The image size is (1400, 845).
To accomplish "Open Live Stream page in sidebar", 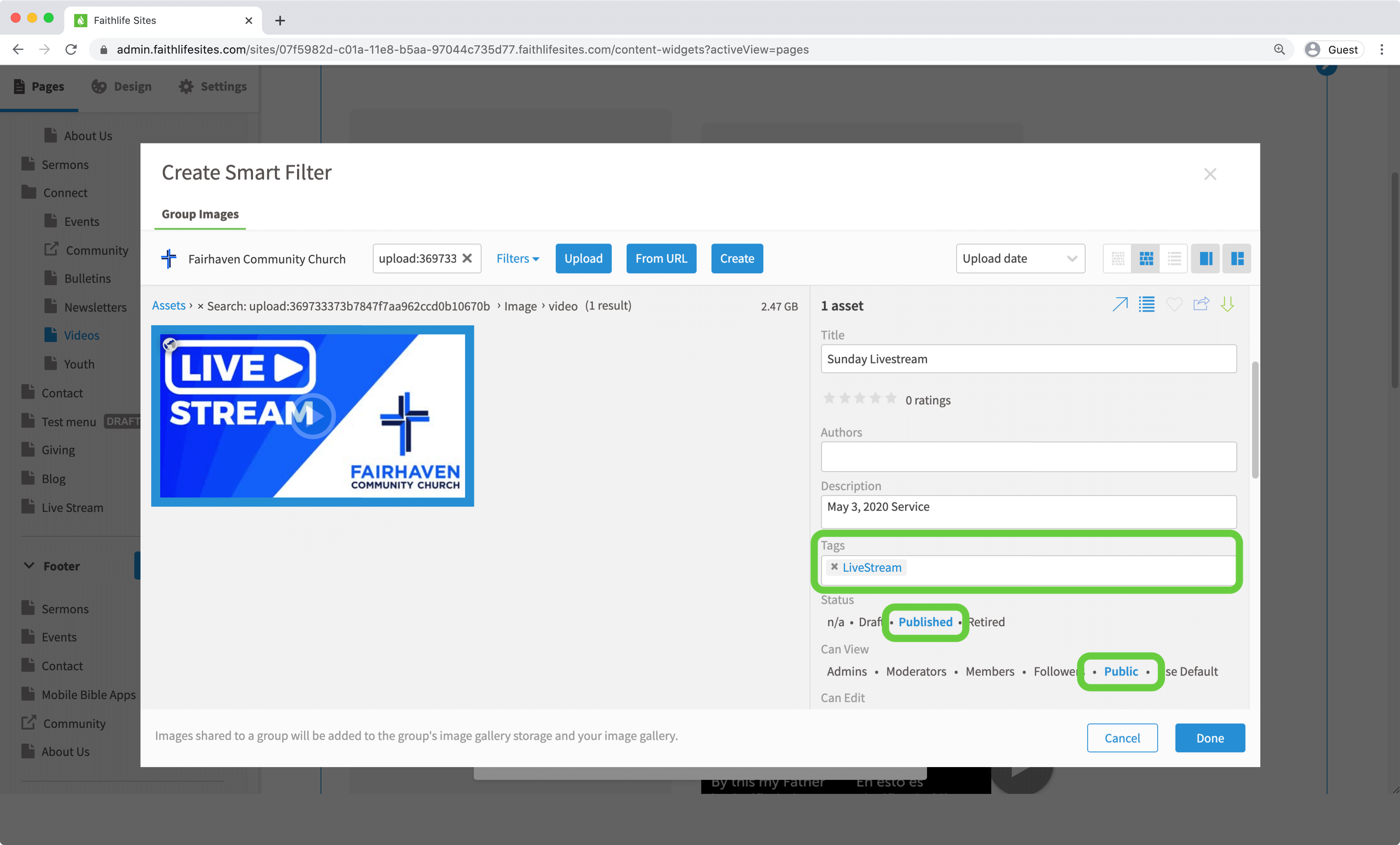I will pos(72,507).
